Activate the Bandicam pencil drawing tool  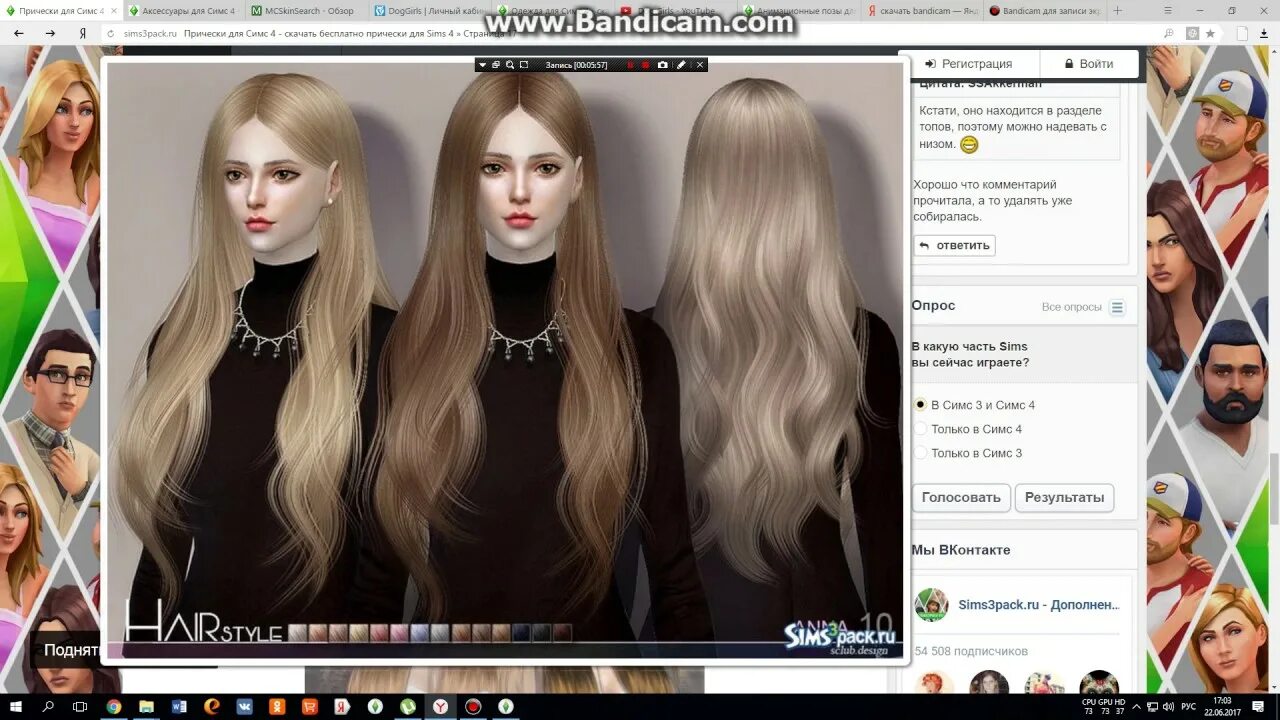coord(681,65)
